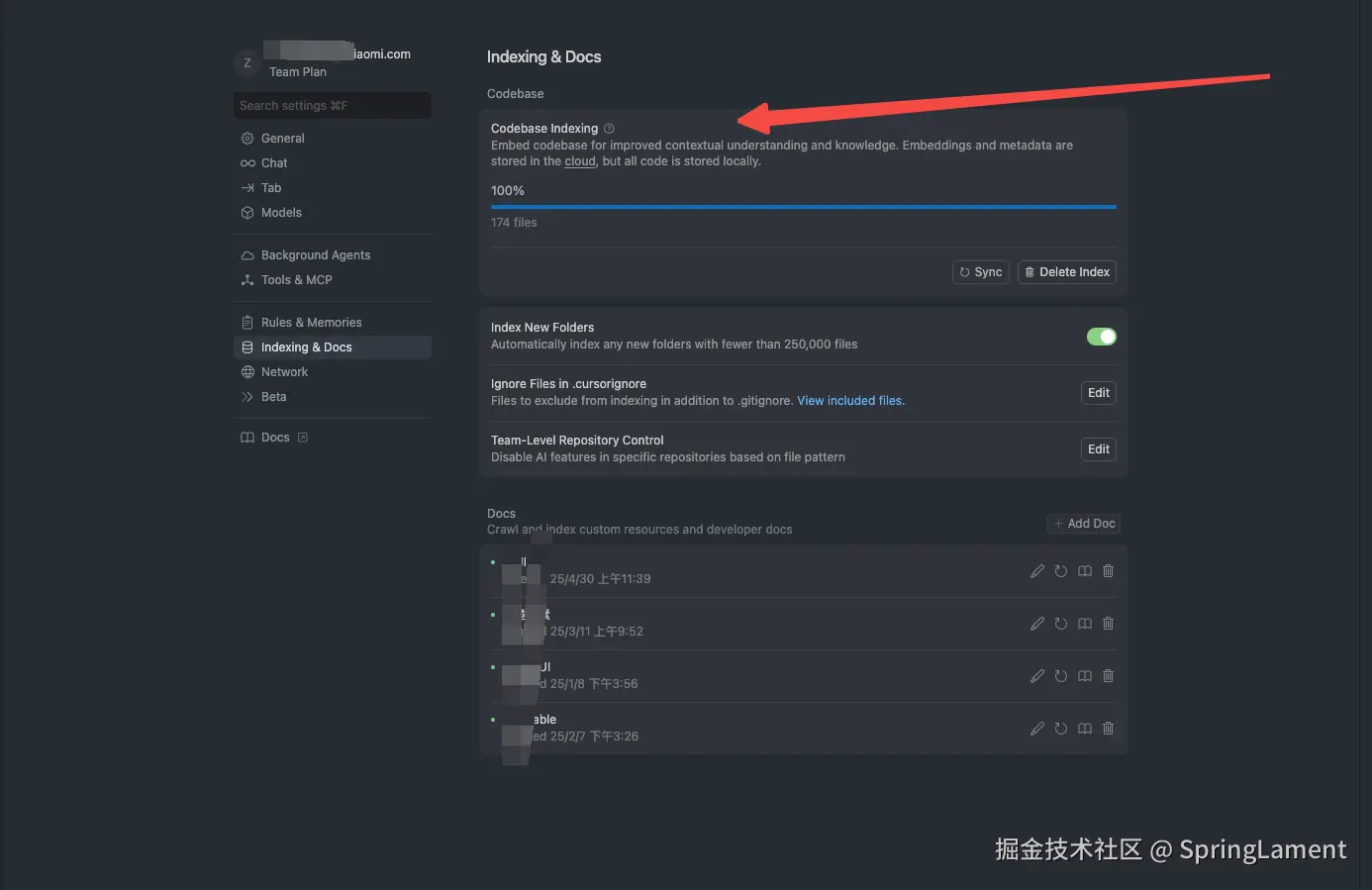Screen dimensions: 1372x890
Task: Open the book icon on the second doc
Action: 1084,624
